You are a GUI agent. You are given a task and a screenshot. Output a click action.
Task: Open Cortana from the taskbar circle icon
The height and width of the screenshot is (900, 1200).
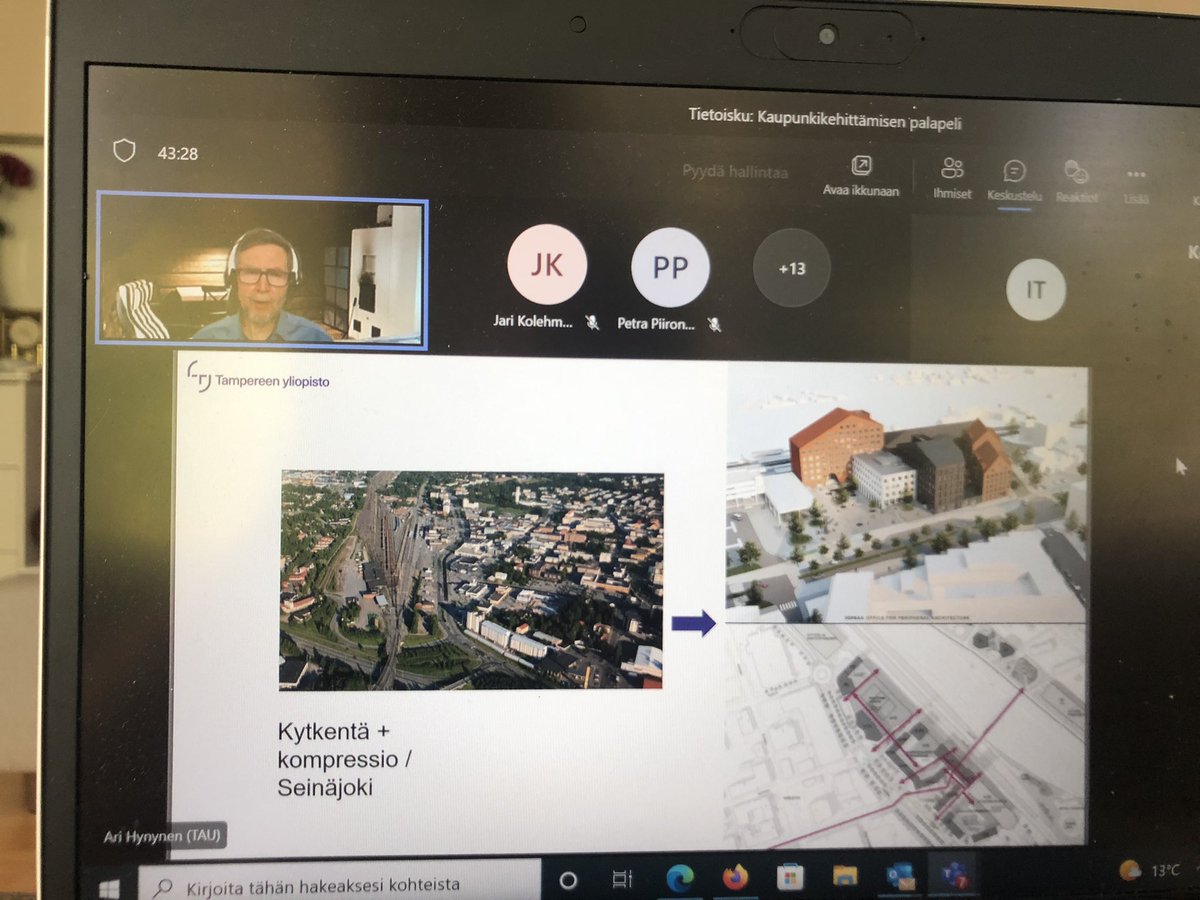tap(568, 881)
